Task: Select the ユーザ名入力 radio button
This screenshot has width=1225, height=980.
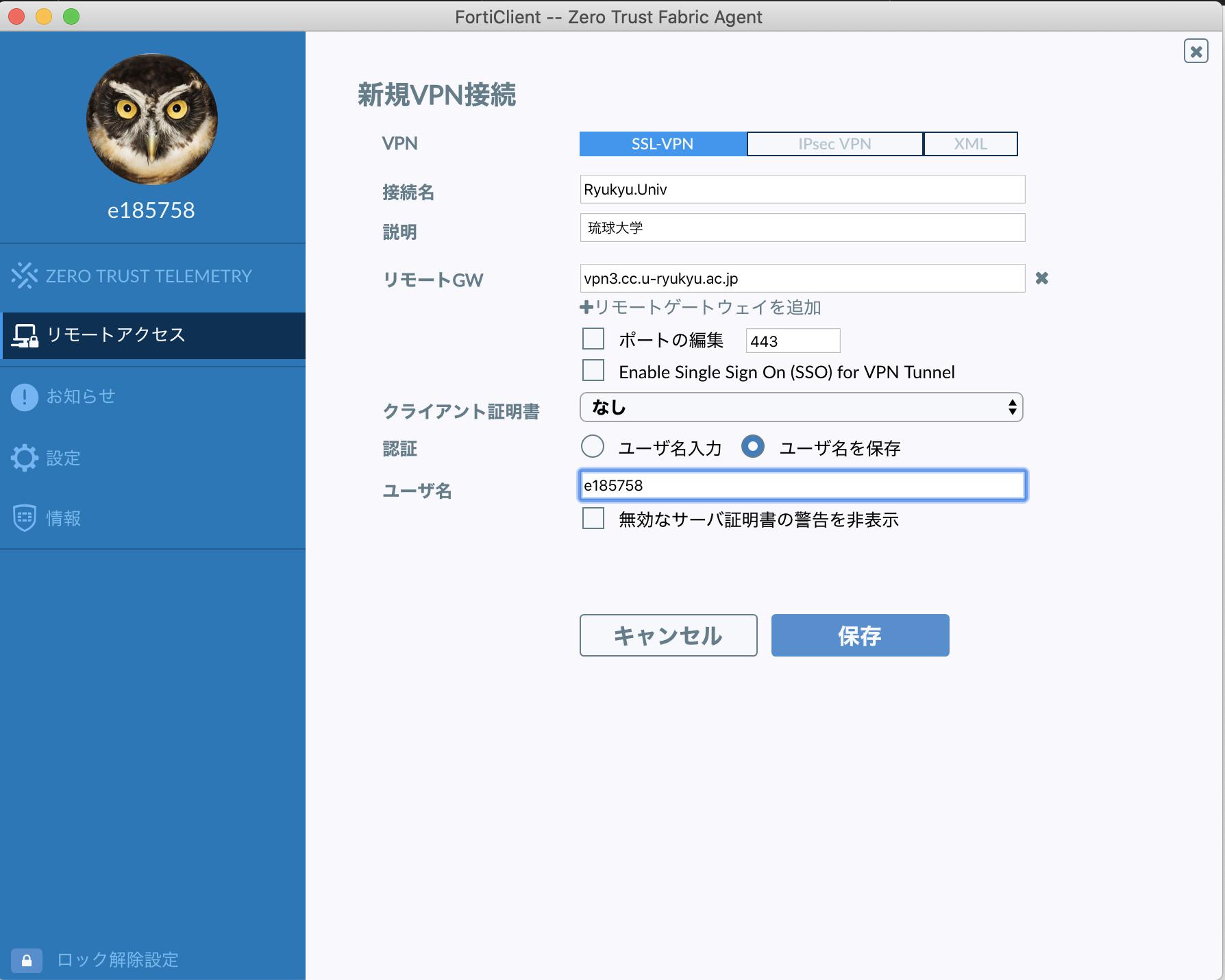Action: point(593,447)
